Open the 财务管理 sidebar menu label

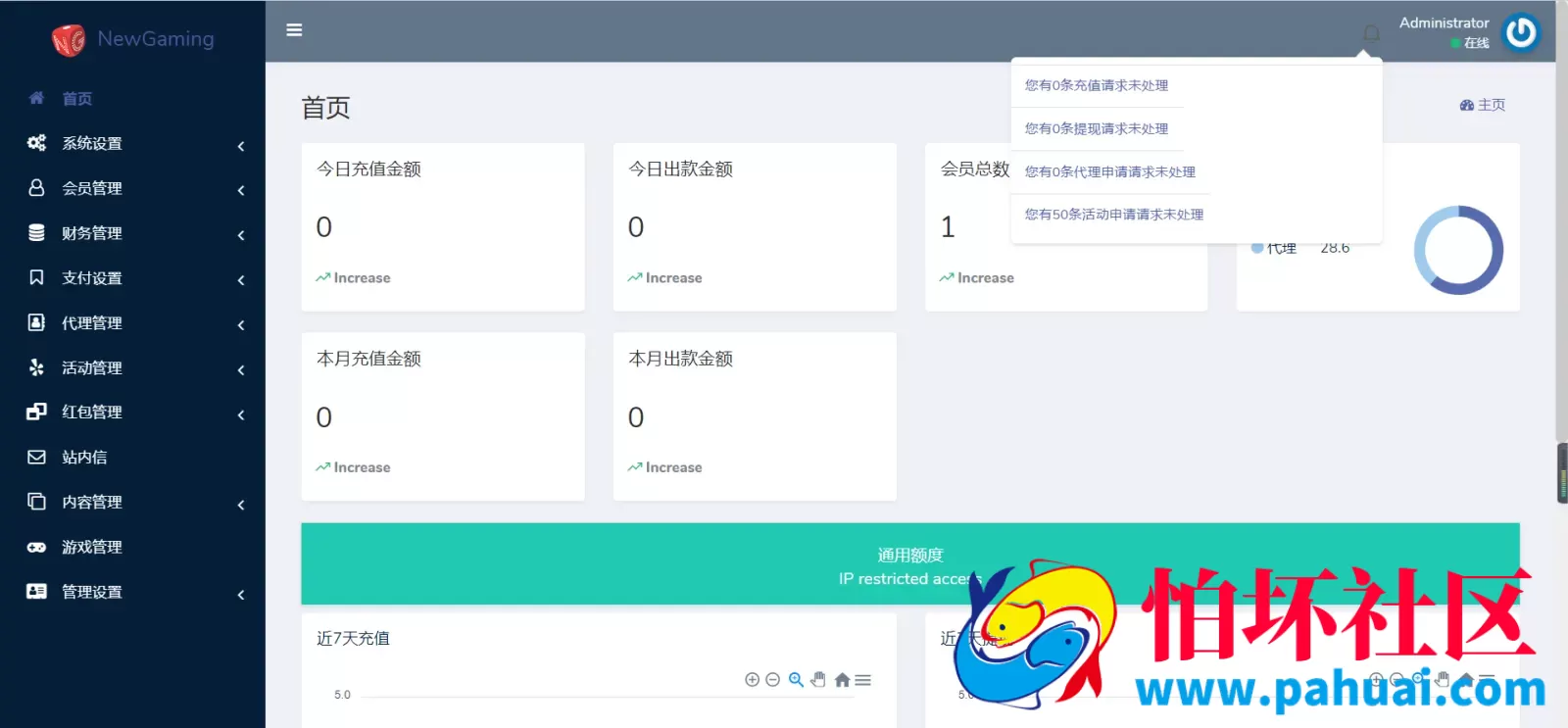point(92,233)
